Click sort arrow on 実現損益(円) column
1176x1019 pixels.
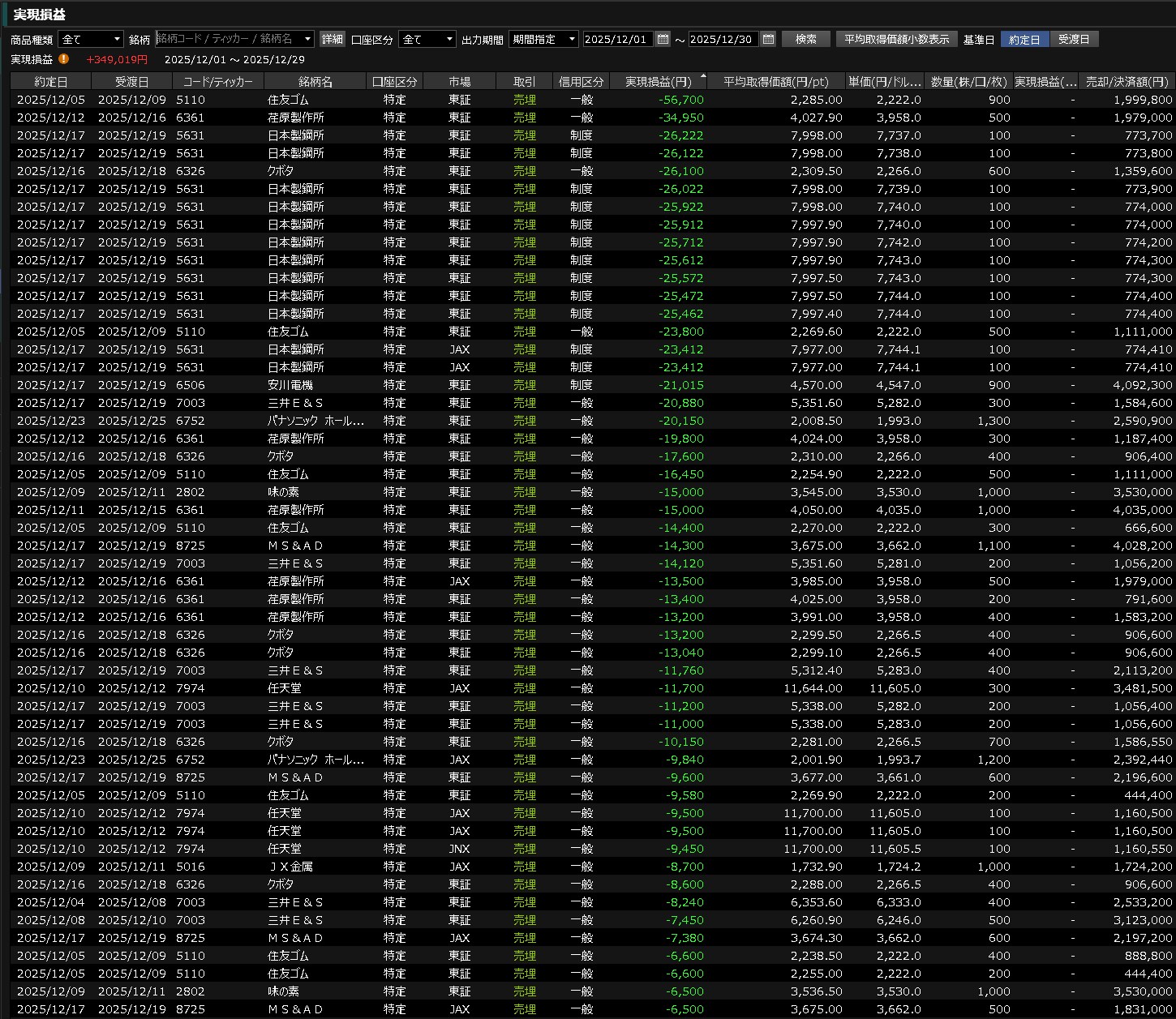pyautogui.click(x=702, y=76)
